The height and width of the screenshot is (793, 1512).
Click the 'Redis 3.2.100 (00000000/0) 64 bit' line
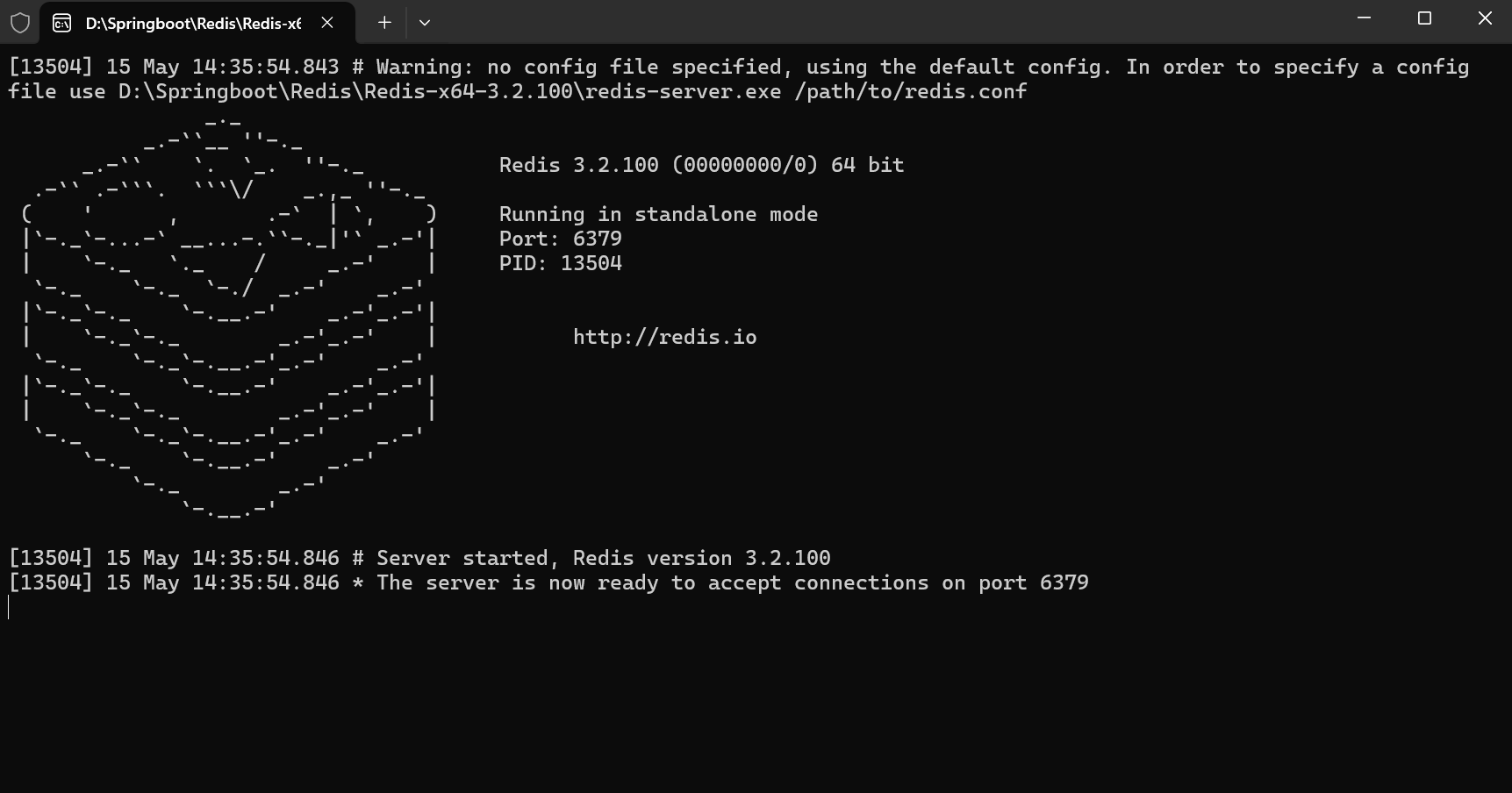[701, 166]
